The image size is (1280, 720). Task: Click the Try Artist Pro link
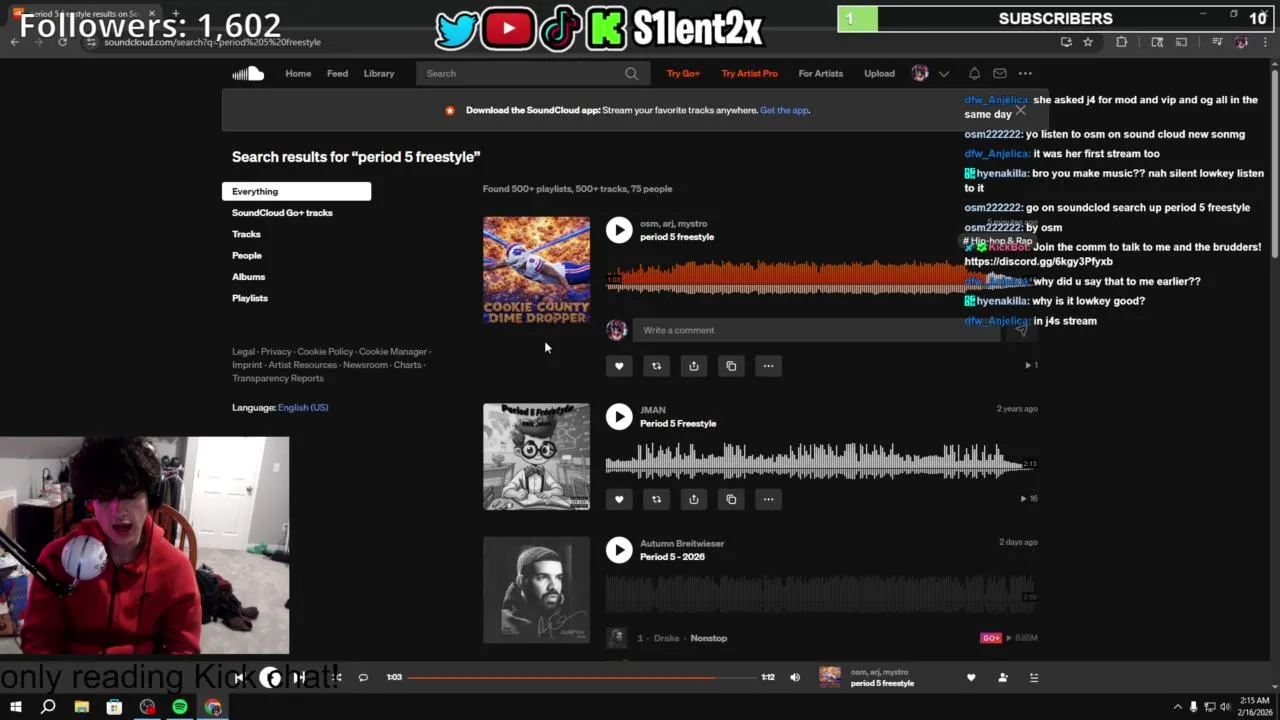[749, 73]
